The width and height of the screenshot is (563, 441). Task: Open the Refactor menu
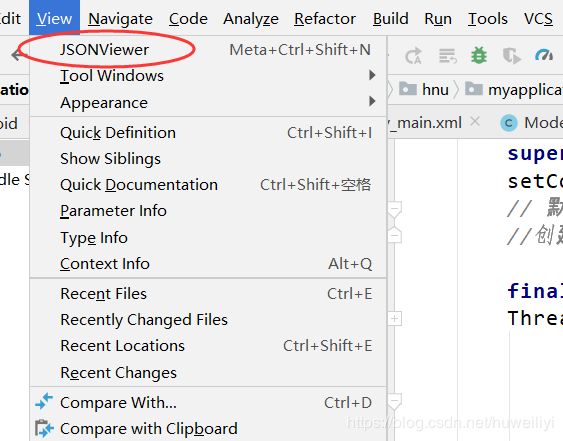pos(325,18)
